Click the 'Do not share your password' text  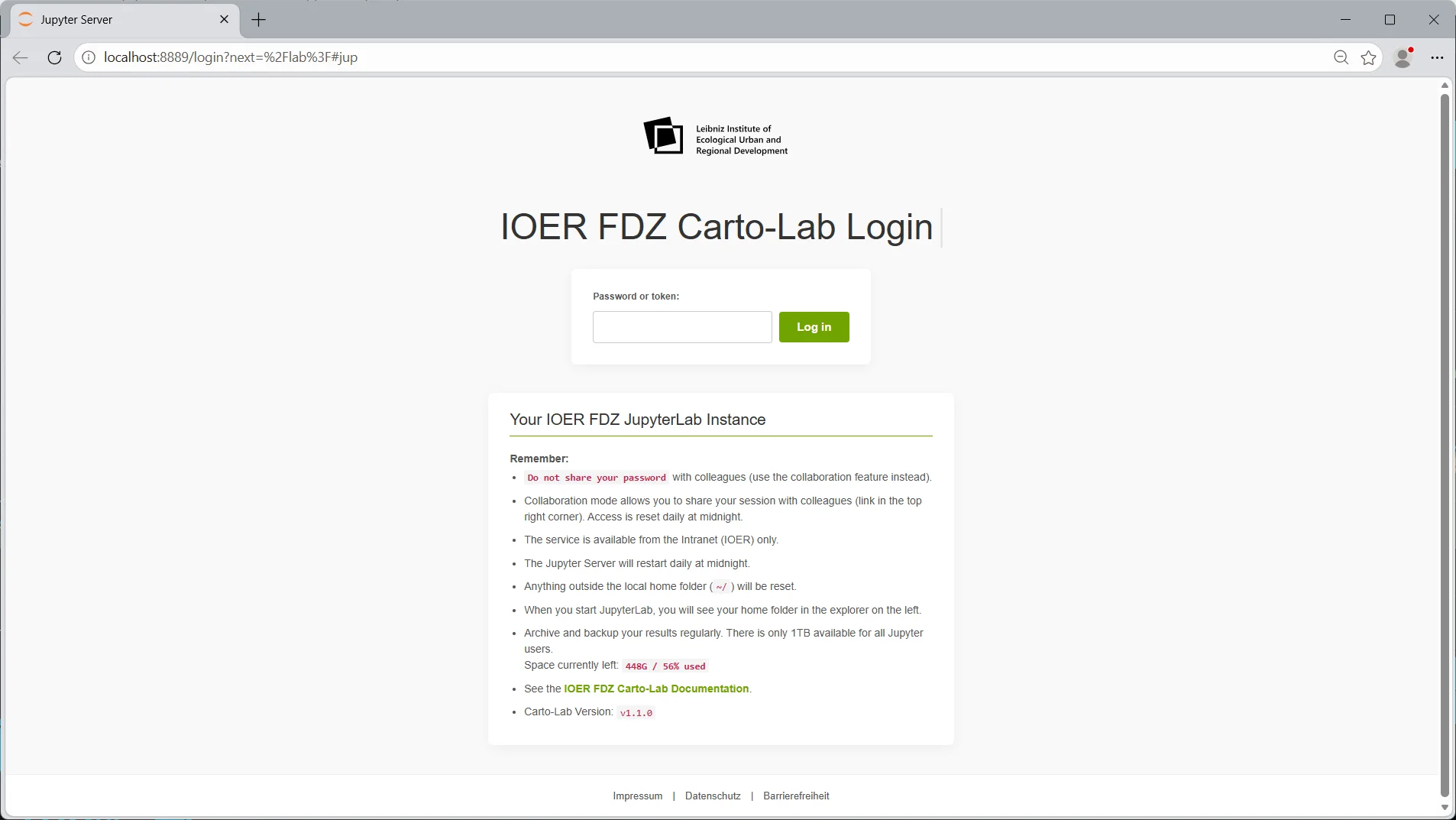click(x=596, y=478)
